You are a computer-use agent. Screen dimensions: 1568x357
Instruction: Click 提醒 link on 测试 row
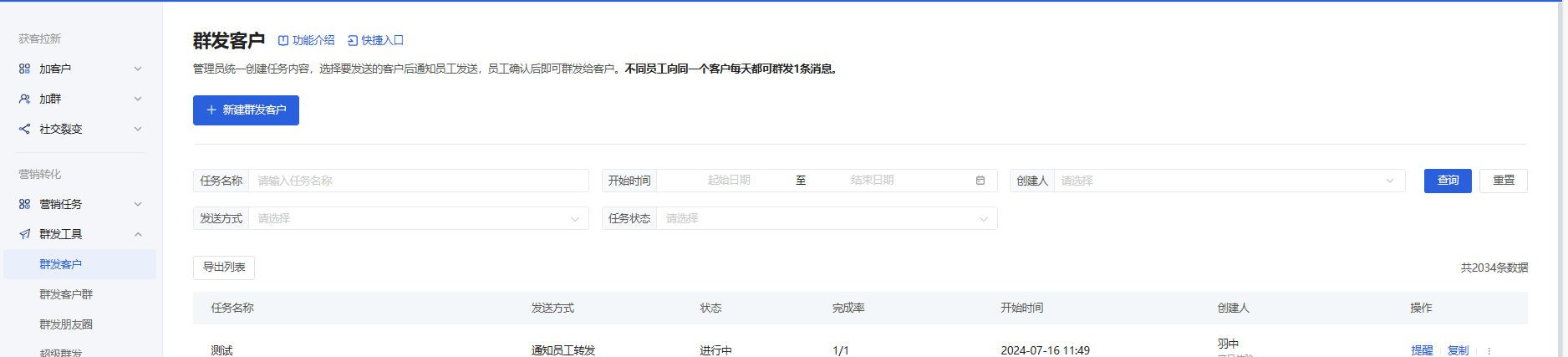(1422, 351)
